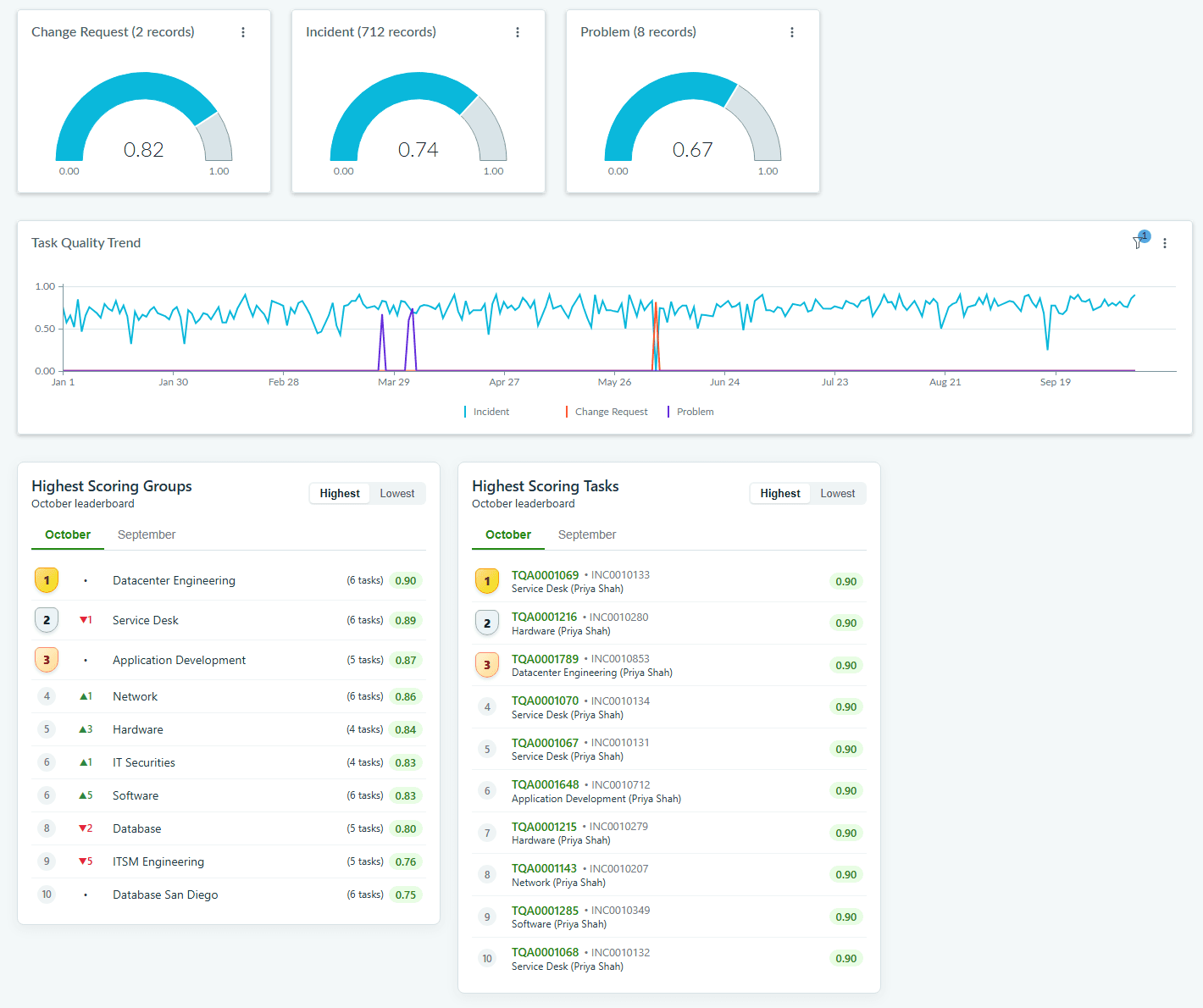Open task link TQA0001648
The width and height of the screenshot is (1203, 1008).
545,784
